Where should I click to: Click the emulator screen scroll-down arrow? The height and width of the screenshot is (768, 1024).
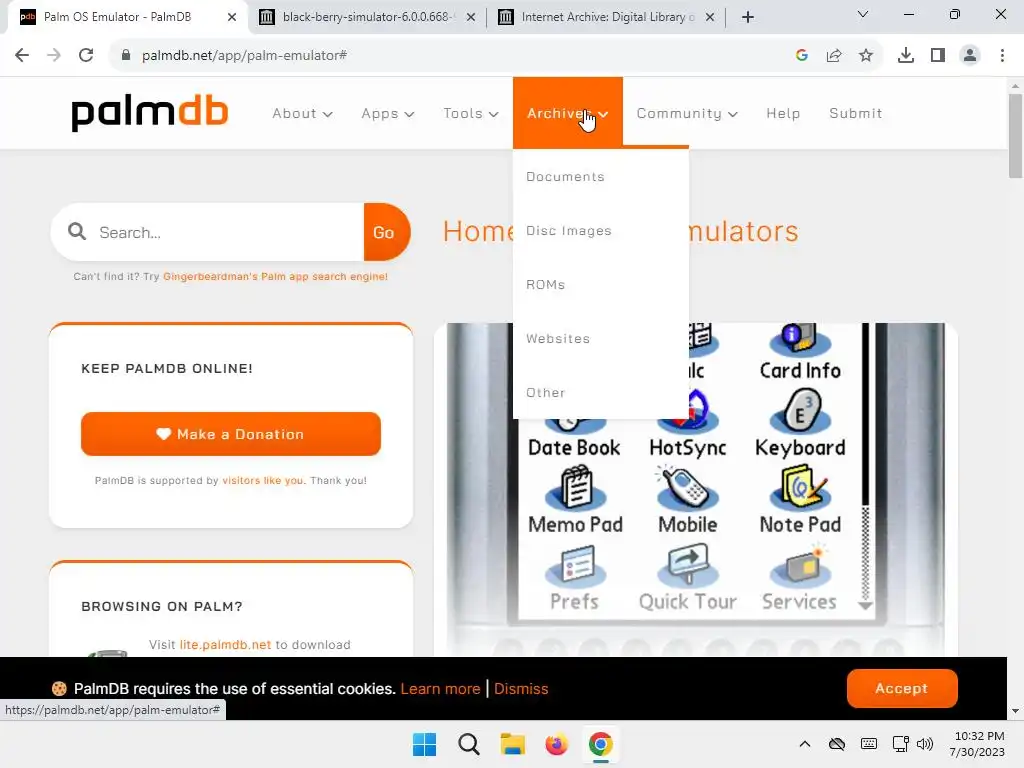coord(865,605)
